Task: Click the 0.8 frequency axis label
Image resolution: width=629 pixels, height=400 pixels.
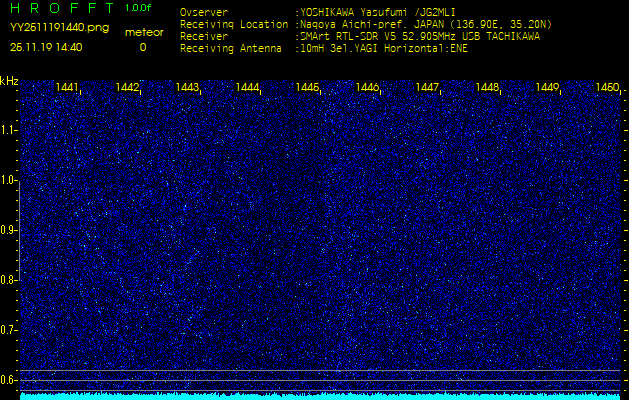Action: tap(8, 280)
